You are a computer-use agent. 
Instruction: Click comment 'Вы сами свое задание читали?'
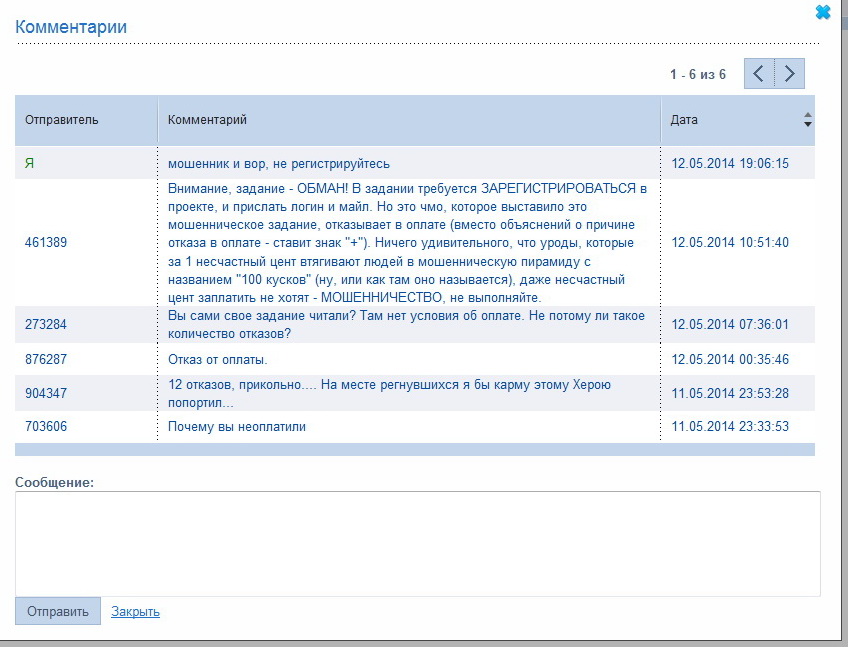tap(406, 325)
